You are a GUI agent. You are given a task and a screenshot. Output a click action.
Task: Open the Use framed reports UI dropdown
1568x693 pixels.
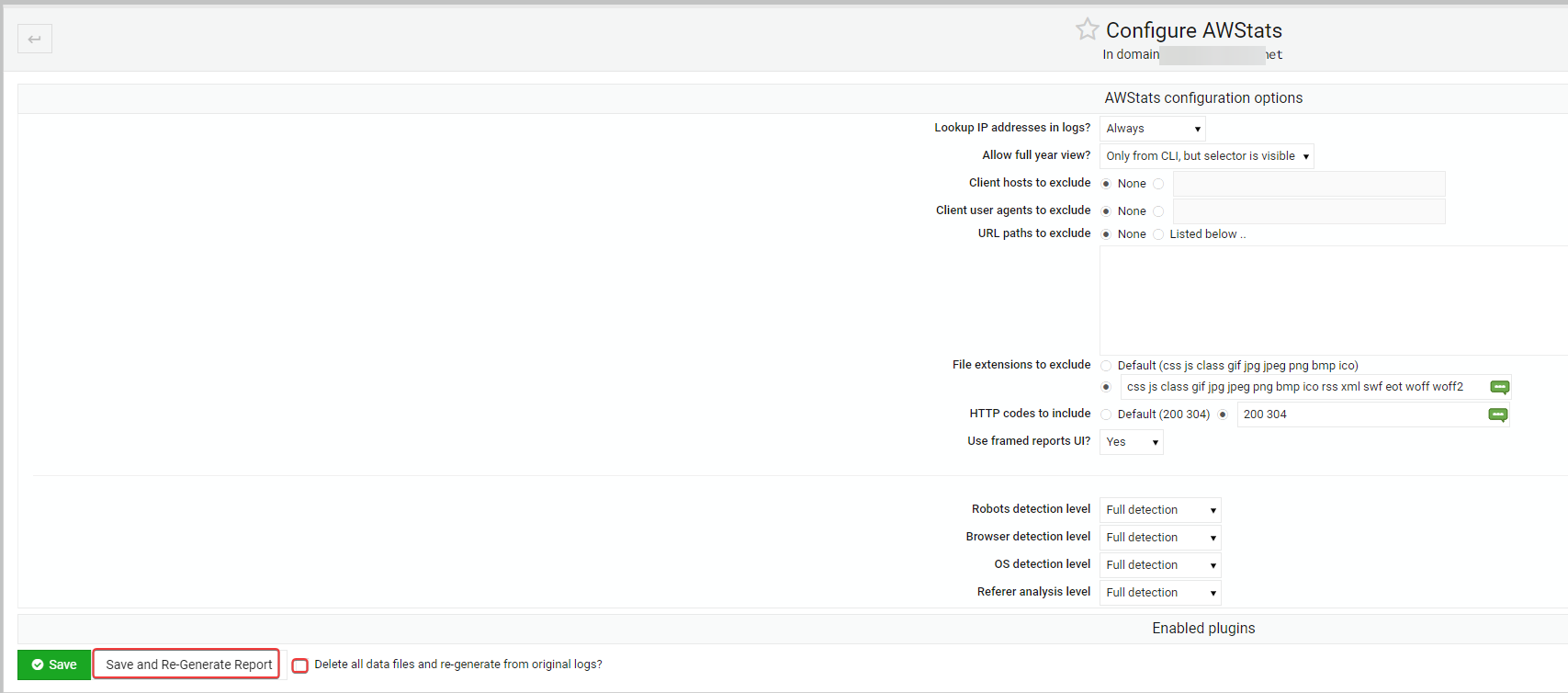1131,442
